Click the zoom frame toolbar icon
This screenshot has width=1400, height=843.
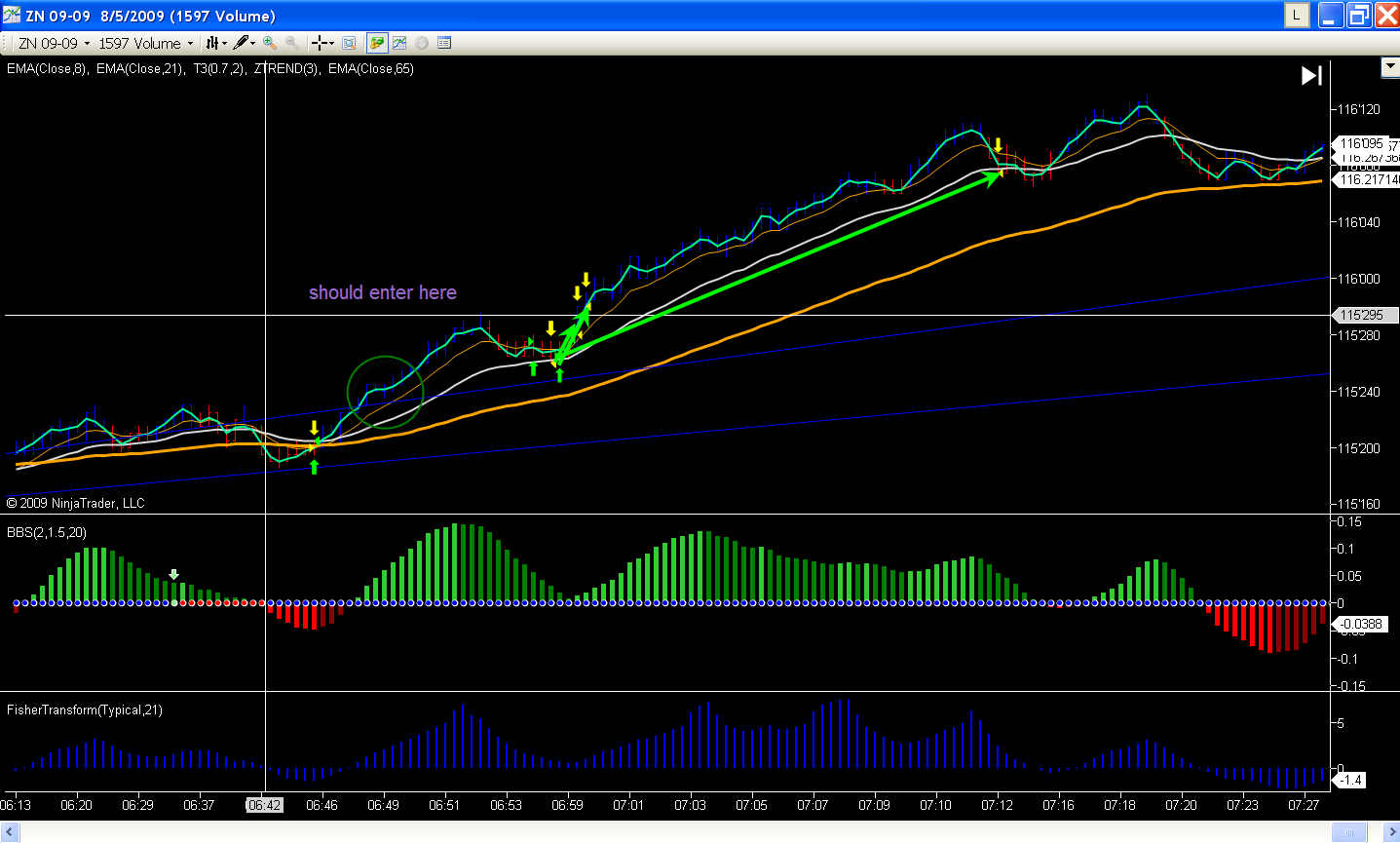coord(349,43)
